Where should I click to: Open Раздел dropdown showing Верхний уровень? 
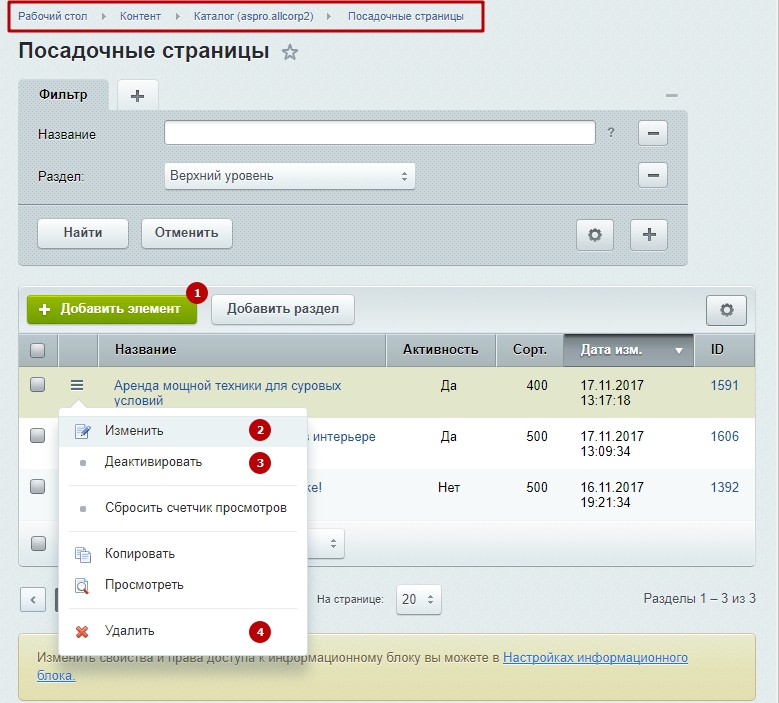click(x=290, y=176)
